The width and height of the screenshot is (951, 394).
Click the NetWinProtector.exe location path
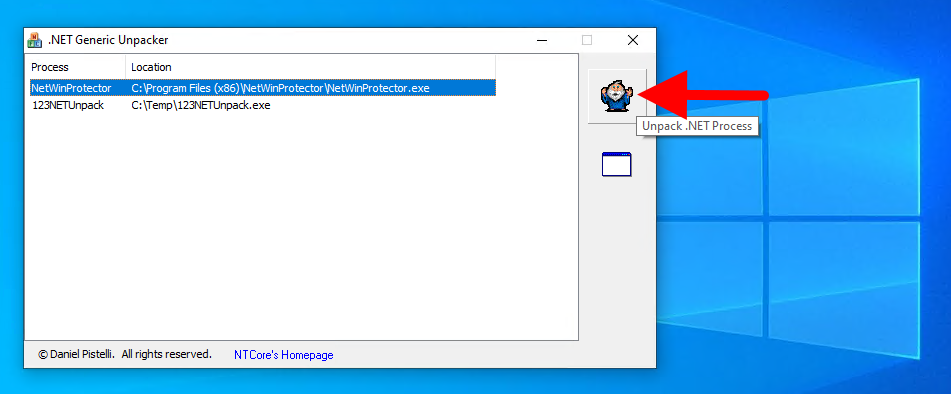point(280,88)
